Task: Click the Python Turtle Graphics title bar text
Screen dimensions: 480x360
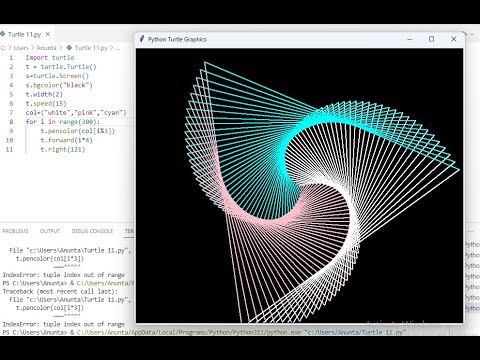Action: [177, 39]
